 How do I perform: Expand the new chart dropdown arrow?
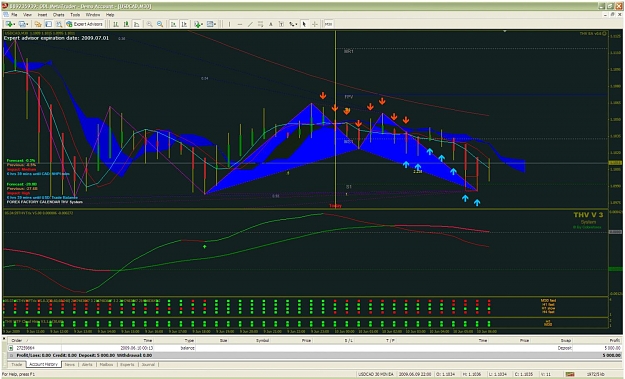(x=14, y=24)
